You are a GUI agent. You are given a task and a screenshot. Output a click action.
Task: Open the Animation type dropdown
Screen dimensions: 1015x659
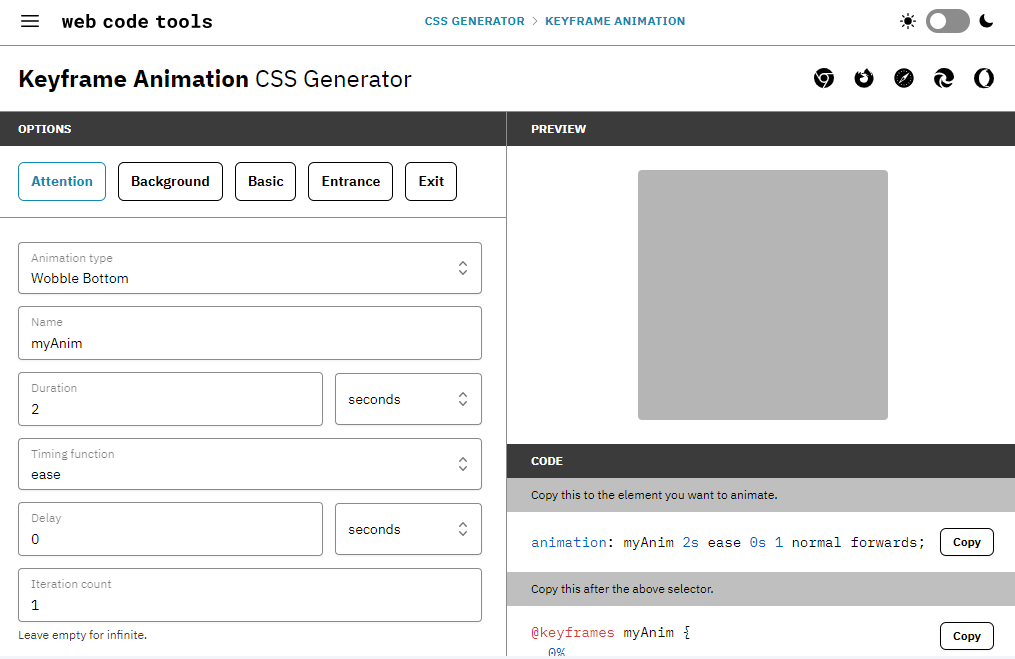pyautogui.click(x=250, y=268)
